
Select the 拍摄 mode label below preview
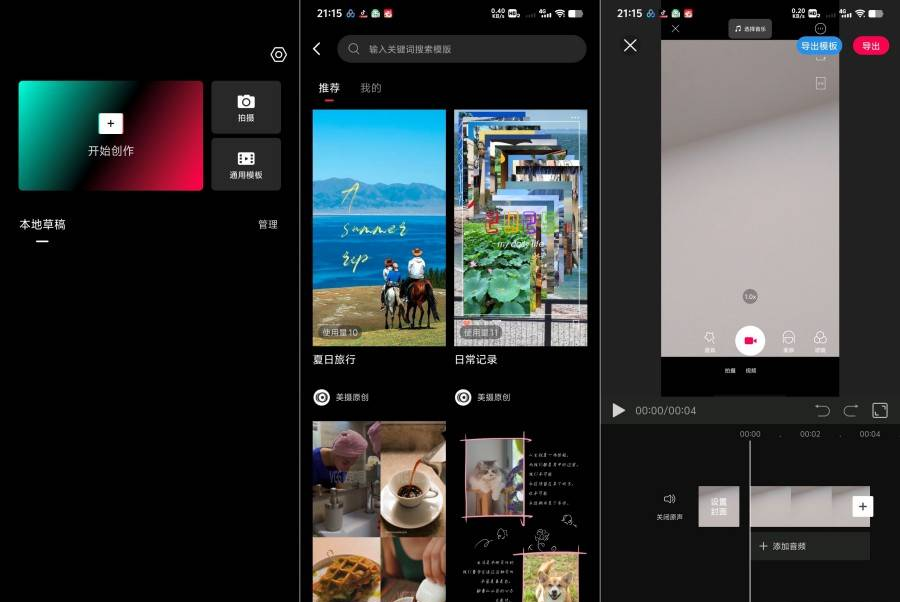point(730,371)
